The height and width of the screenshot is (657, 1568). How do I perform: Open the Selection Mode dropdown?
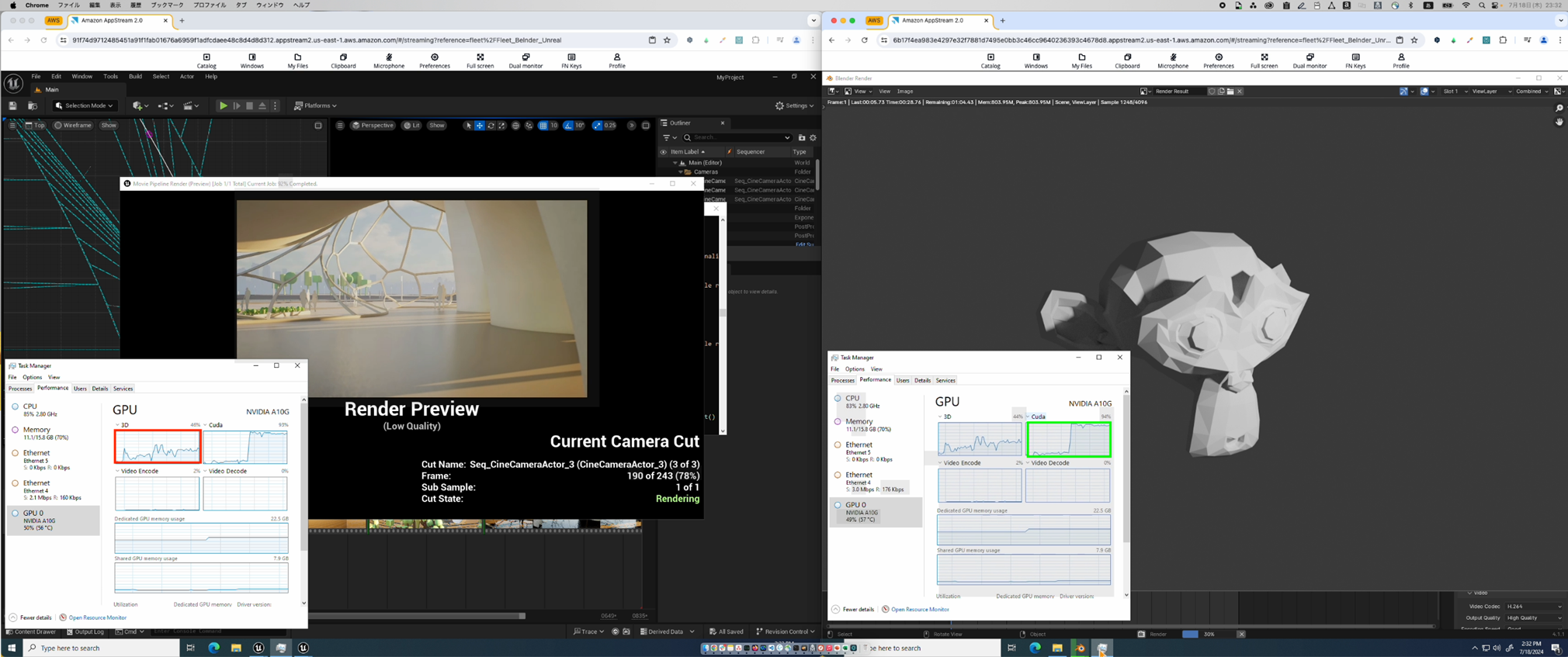point(84,105)
